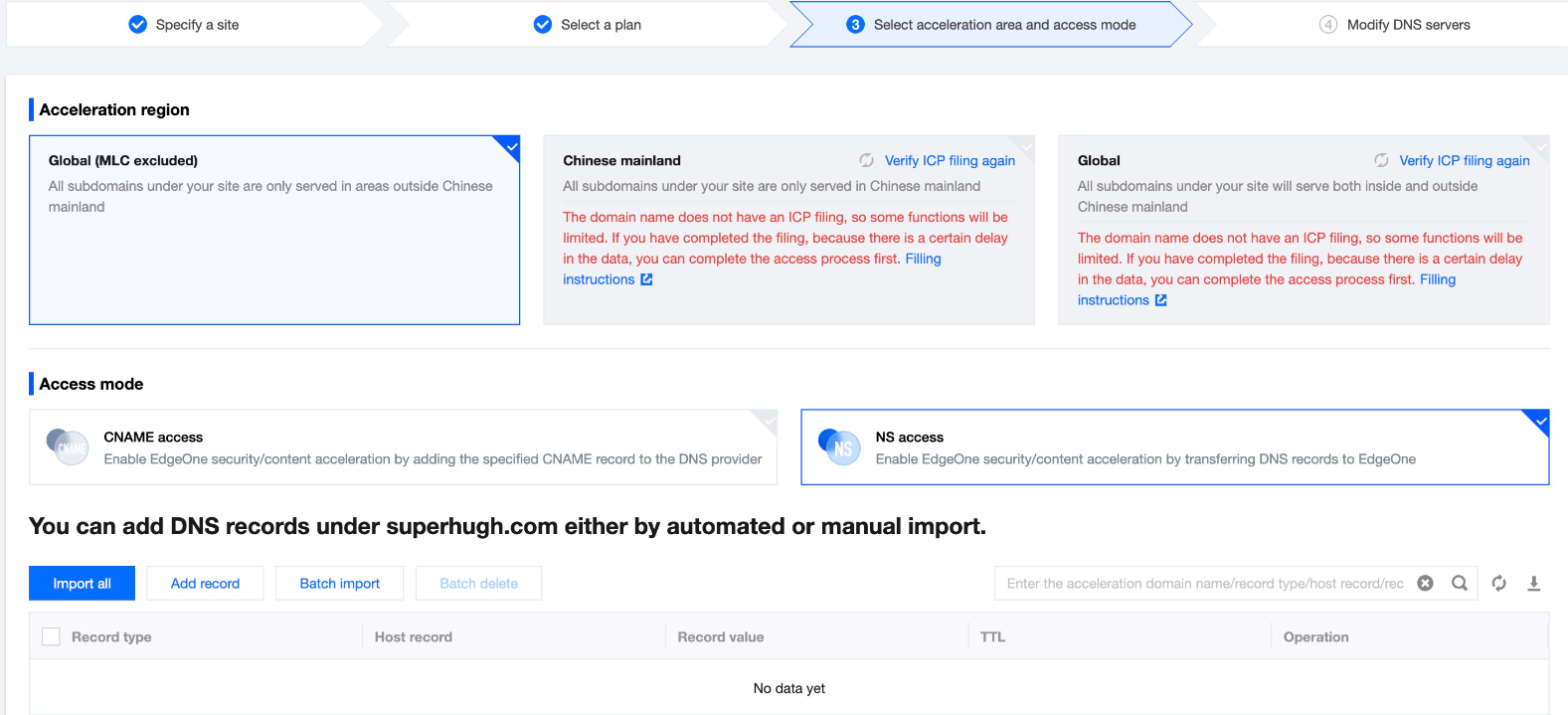Refresh the DNS records list

(x=1498, y=584)
